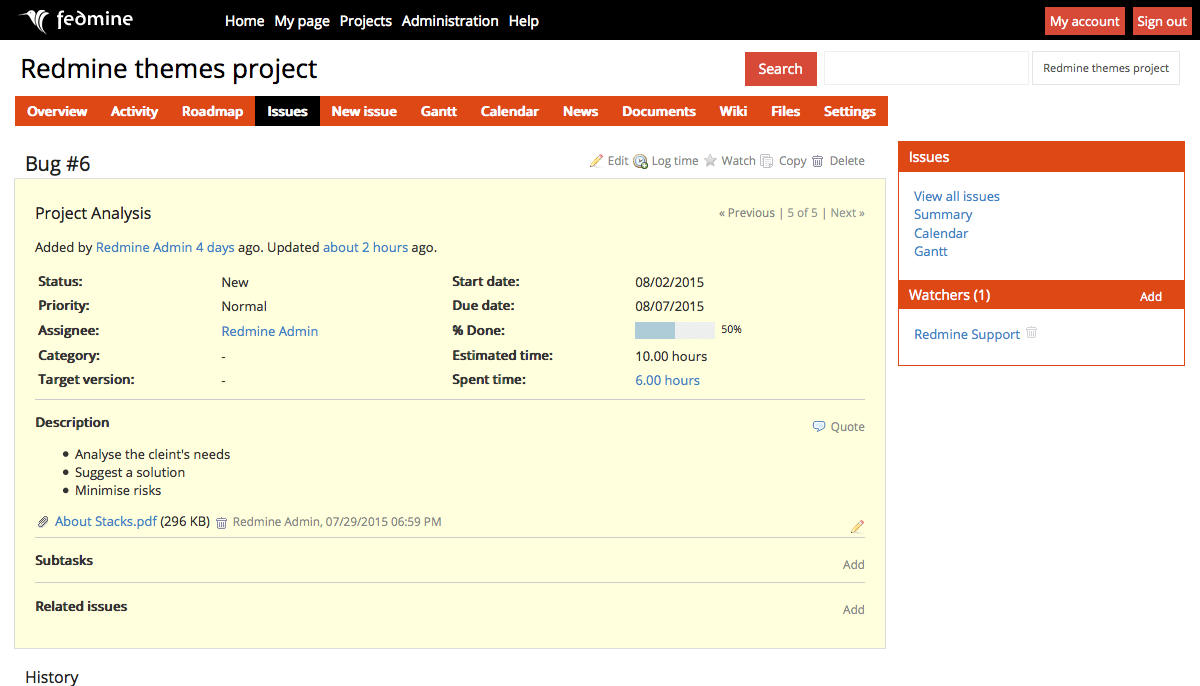Click the Watch star icon
This screenshot has height=686, width=1200.
[710, 160]
